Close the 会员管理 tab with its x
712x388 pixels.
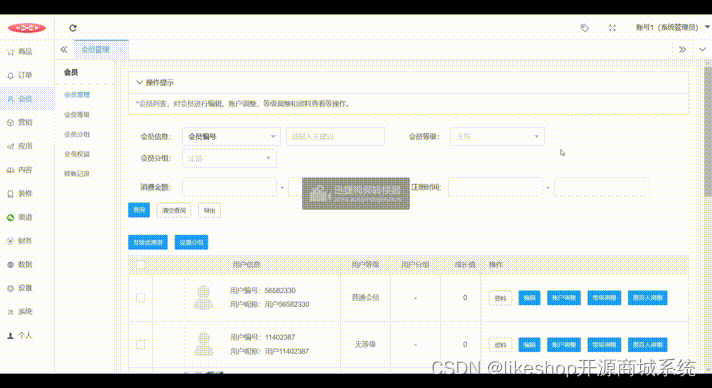pyautogui.click(x=120, y=50)
